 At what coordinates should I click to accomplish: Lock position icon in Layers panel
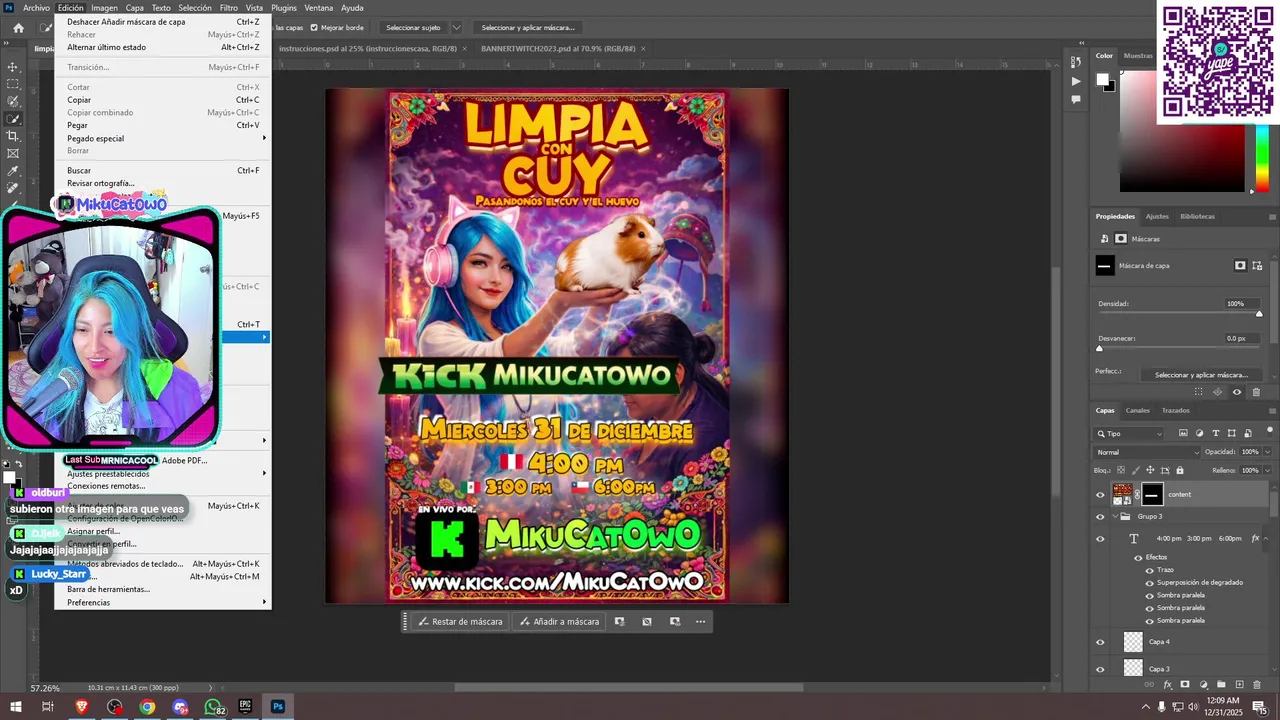click(1150, 470)
